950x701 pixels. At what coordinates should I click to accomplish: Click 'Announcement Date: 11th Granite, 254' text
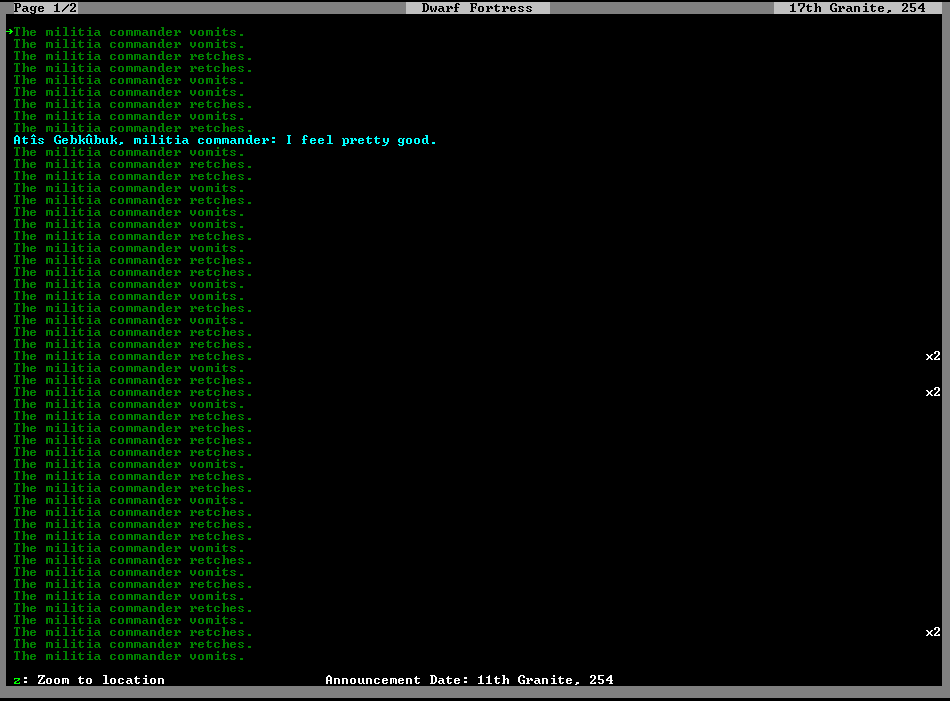click(x=470, y=680)
